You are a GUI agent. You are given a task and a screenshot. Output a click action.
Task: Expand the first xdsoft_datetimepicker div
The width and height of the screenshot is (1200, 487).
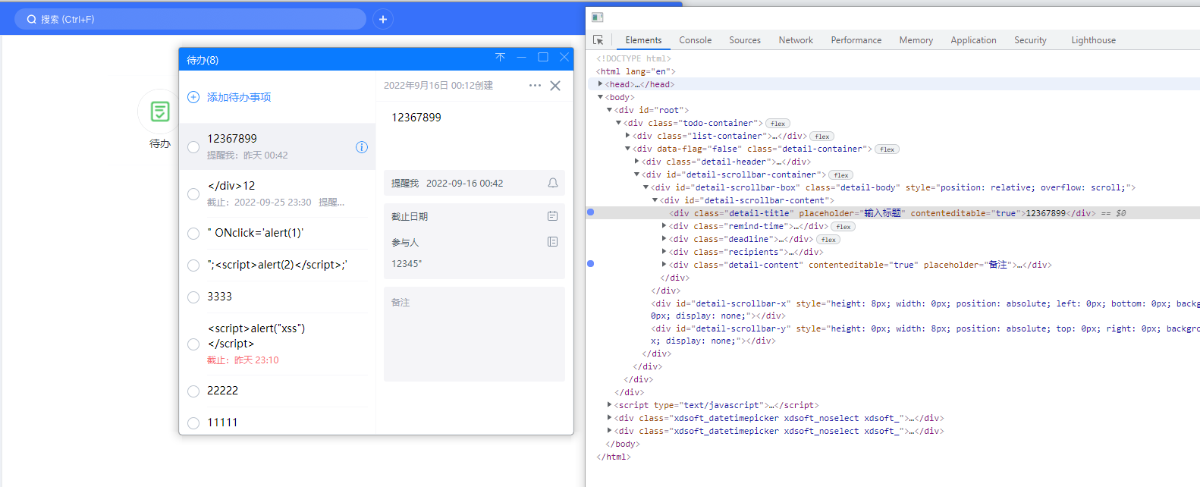[x=610, y=418]
